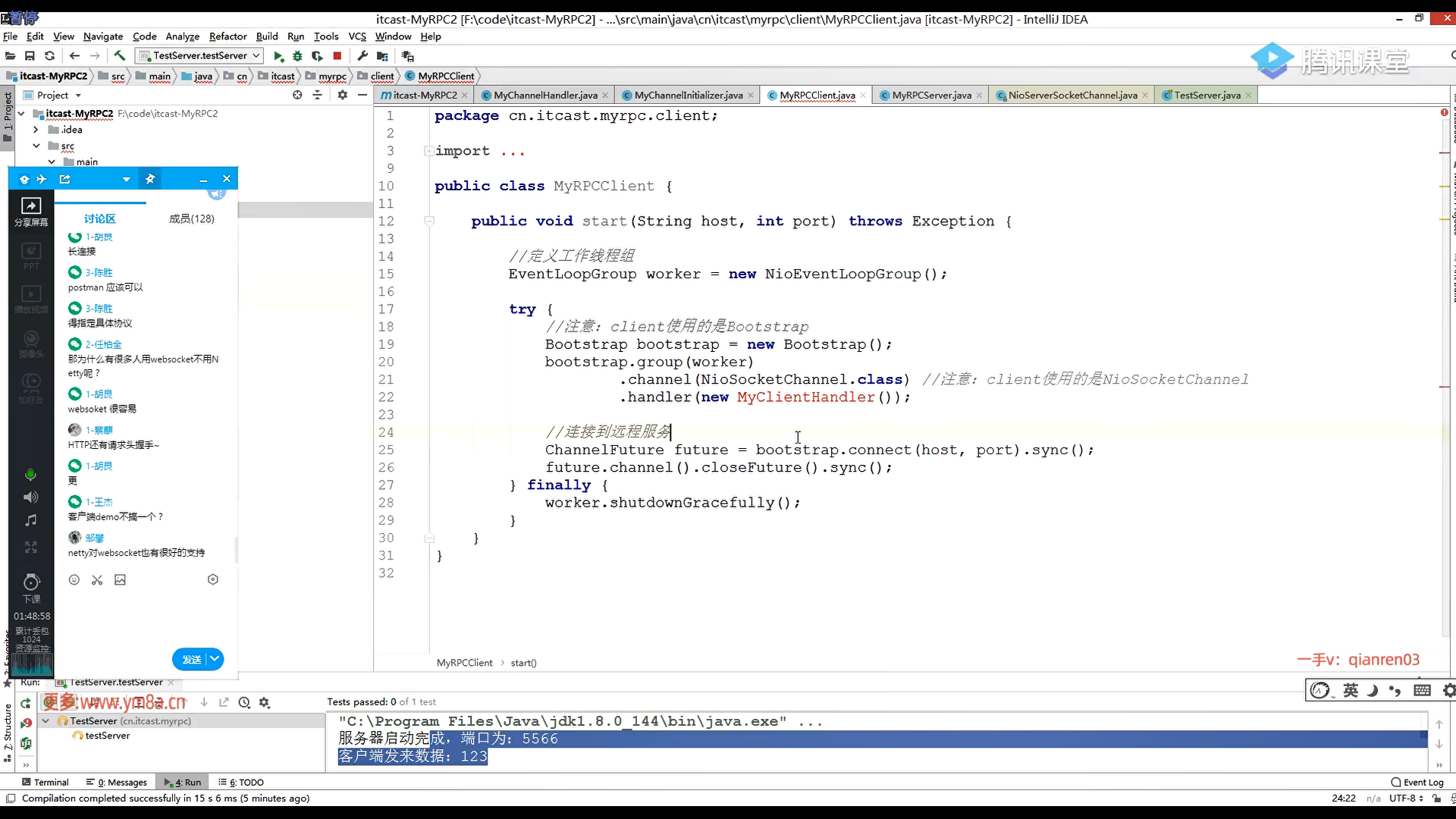Open the Refactor menu

(x=227, y=36)
